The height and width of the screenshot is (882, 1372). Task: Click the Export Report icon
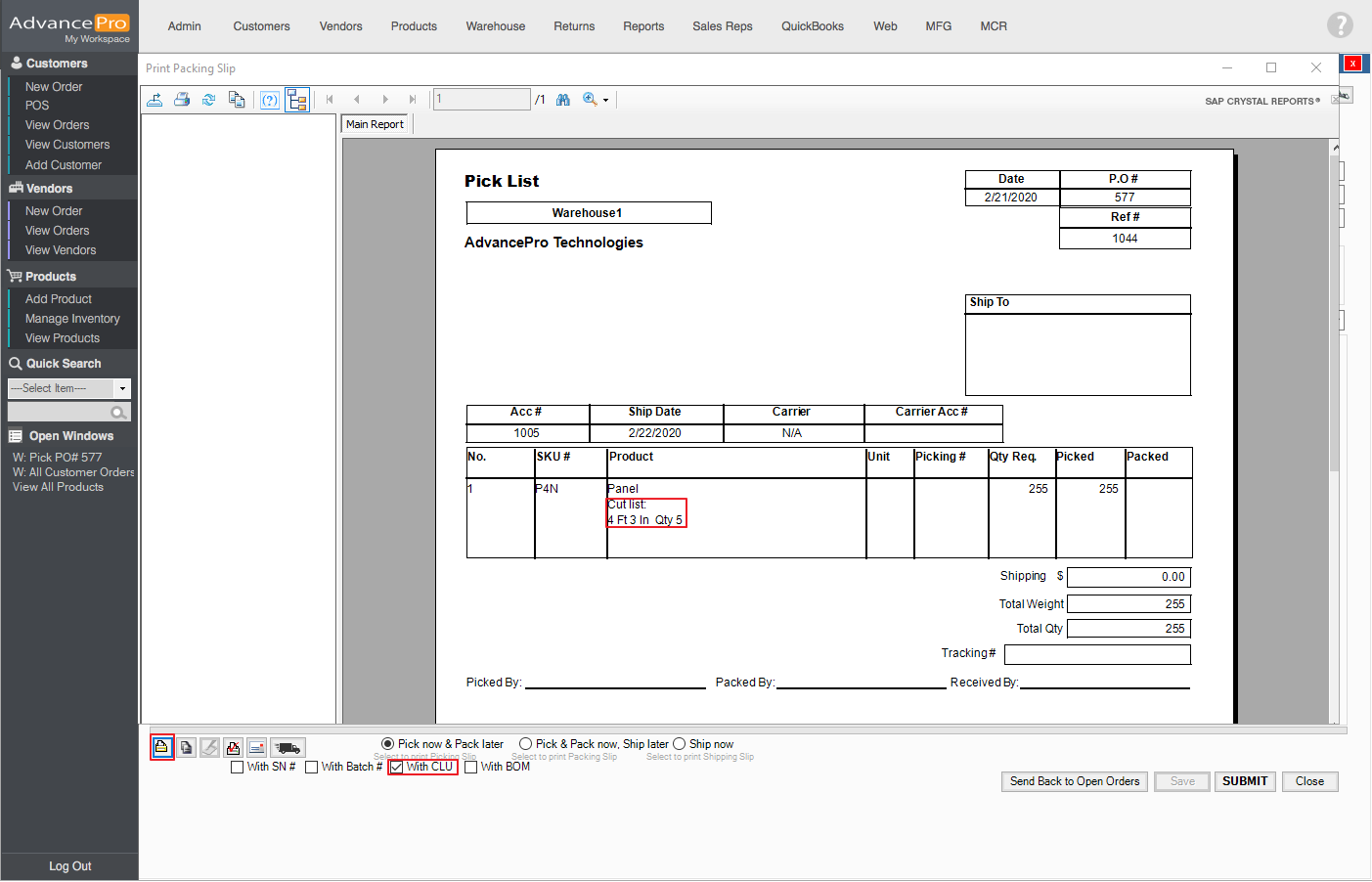pyautogui.click(x=155, y=100)
